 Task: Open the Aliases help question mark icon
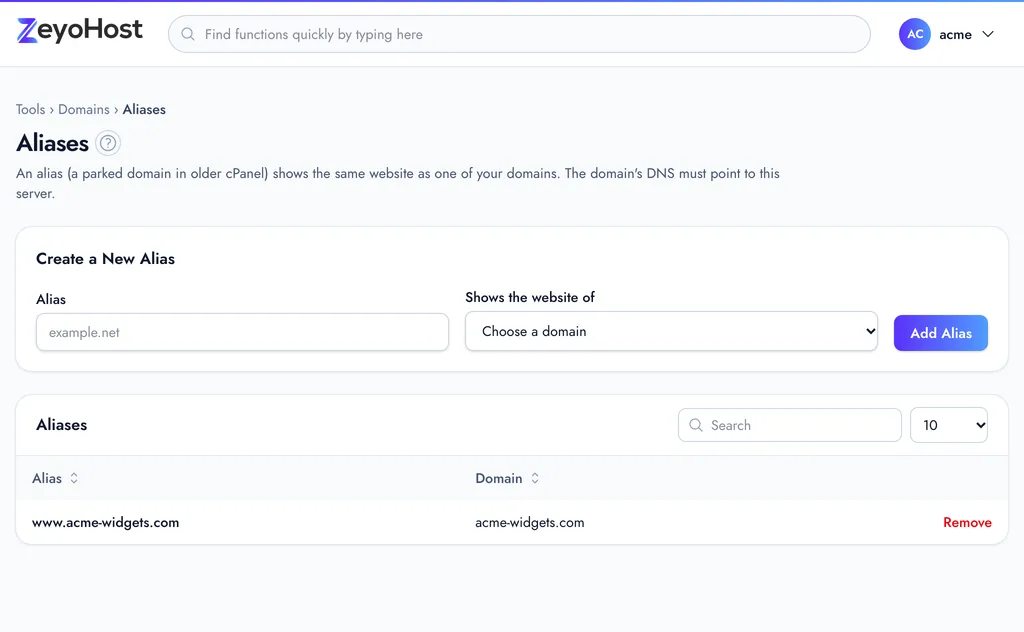point(108,142)
